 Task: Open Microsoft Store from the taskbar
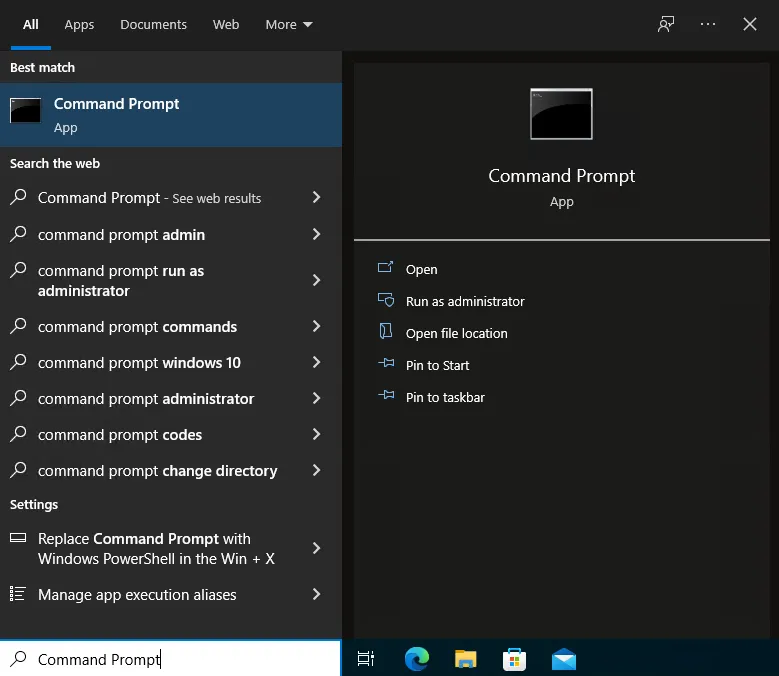point(514,659)
